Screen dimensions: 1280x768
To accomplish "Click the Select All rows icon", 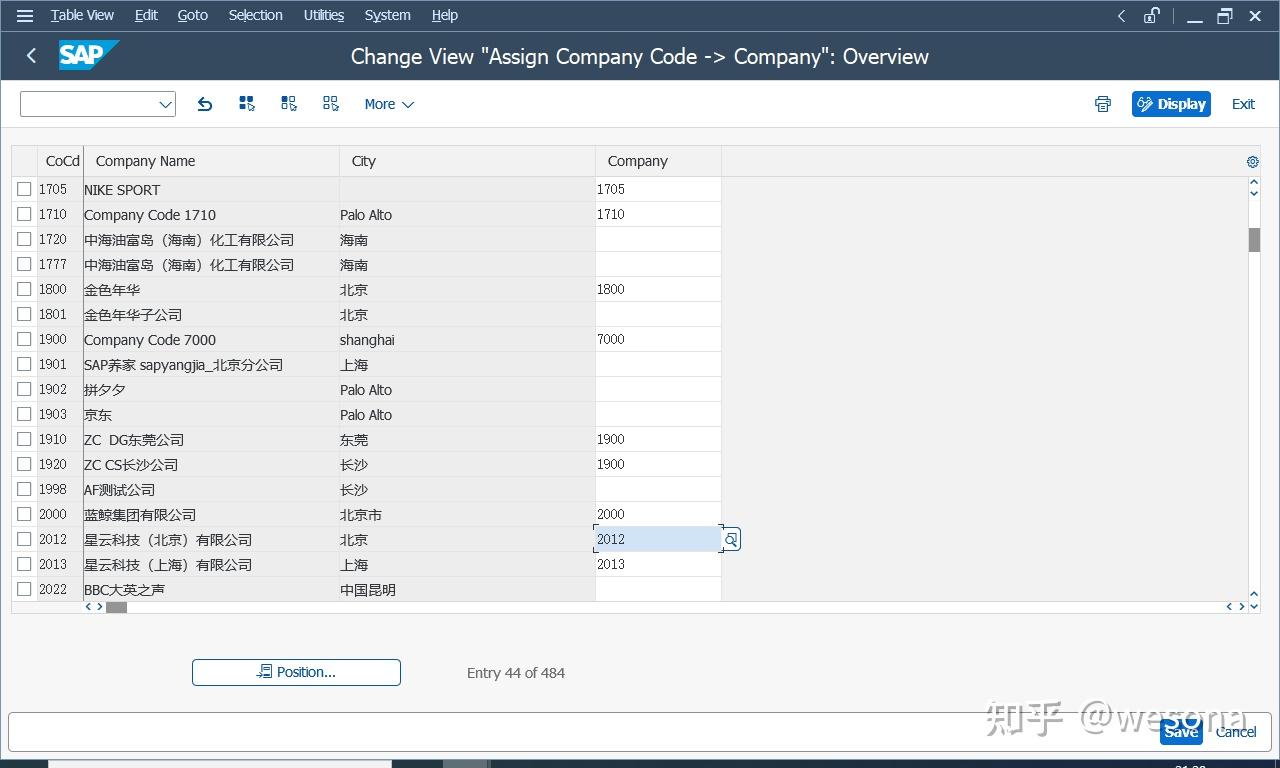I will (x=246, y=104).
